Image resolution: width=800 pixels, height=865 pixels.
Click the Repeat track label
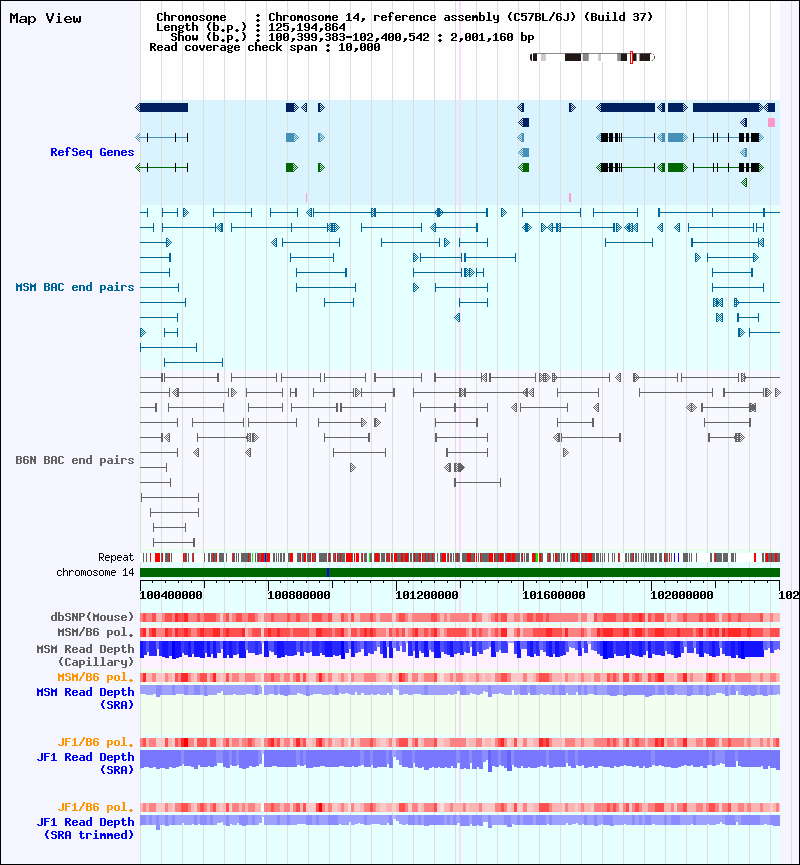coord(116,558)
